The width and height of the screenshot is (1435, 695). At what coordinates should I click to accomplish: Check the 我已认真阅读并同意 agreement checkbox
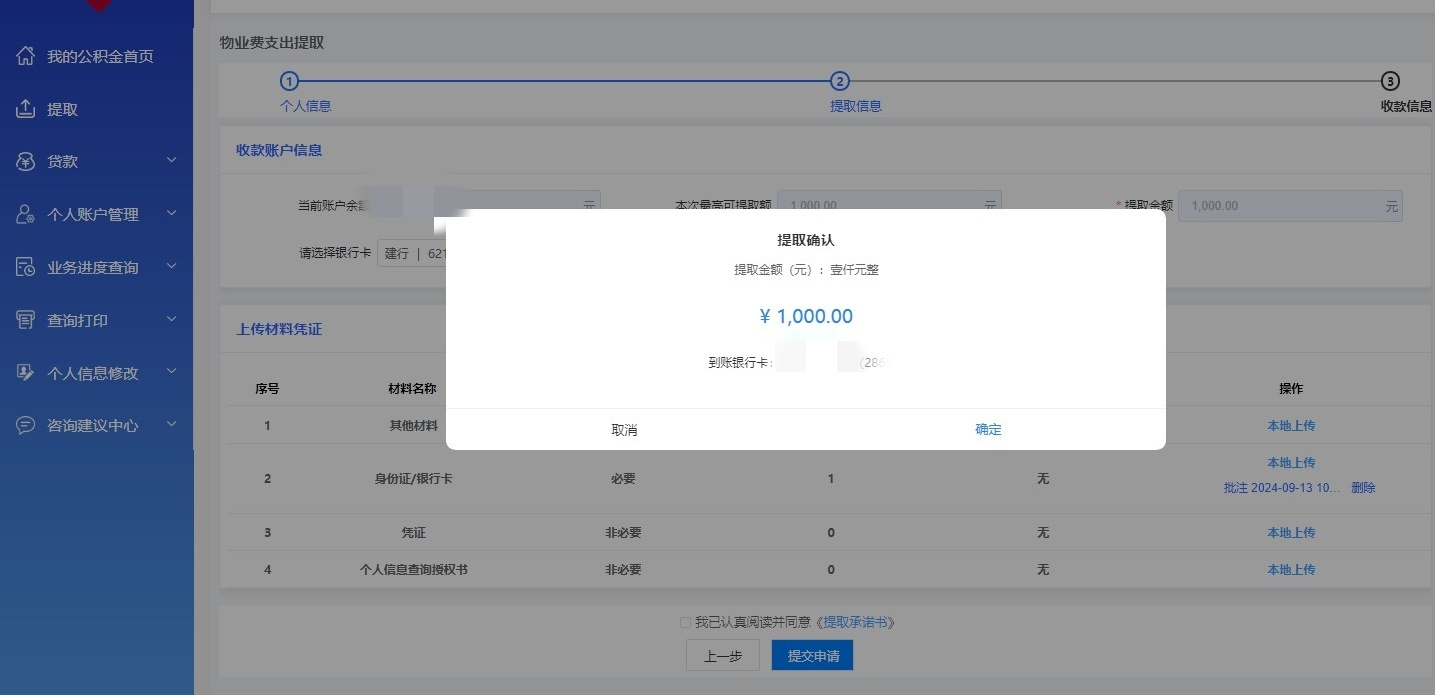coord(685,623)
